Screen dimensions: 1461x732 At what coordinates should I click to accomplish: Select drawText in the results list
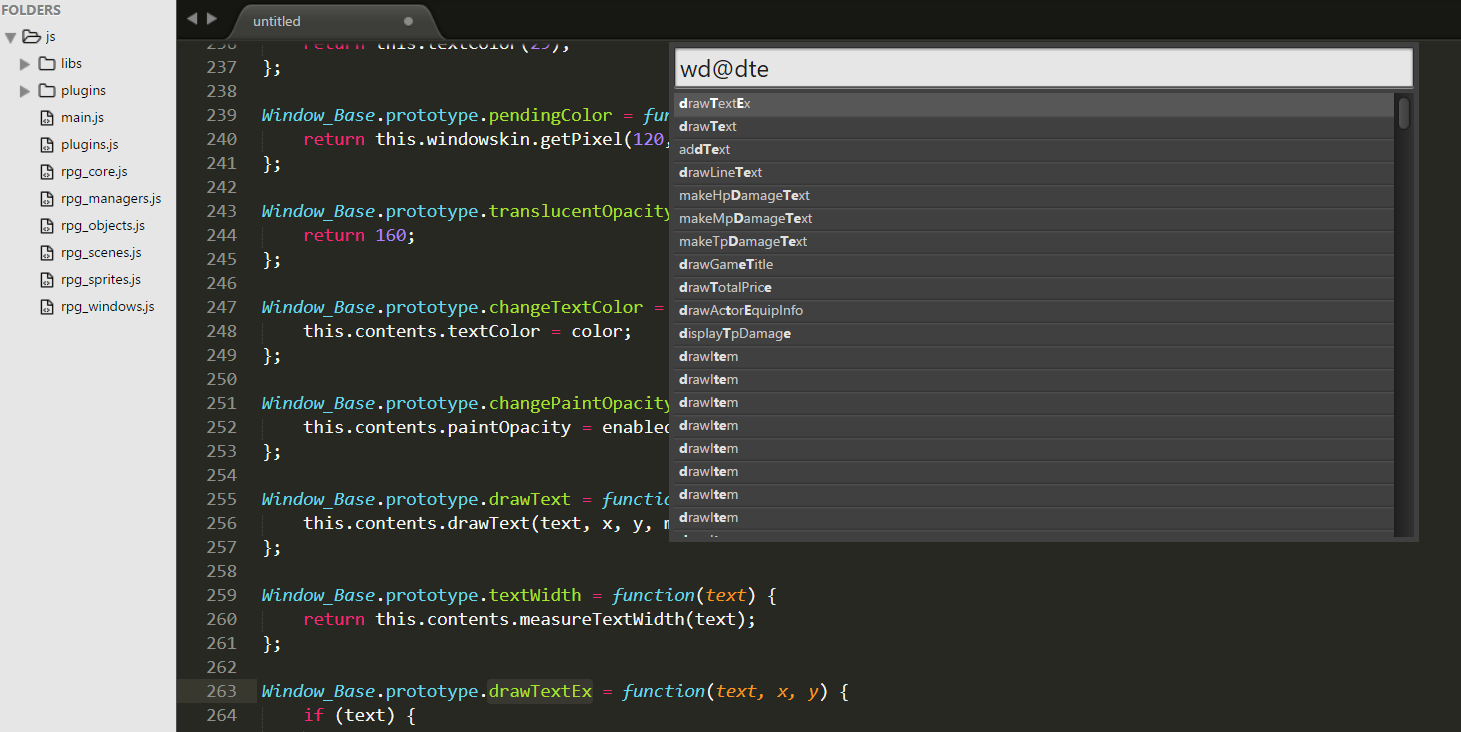[x=1034, y=127]
